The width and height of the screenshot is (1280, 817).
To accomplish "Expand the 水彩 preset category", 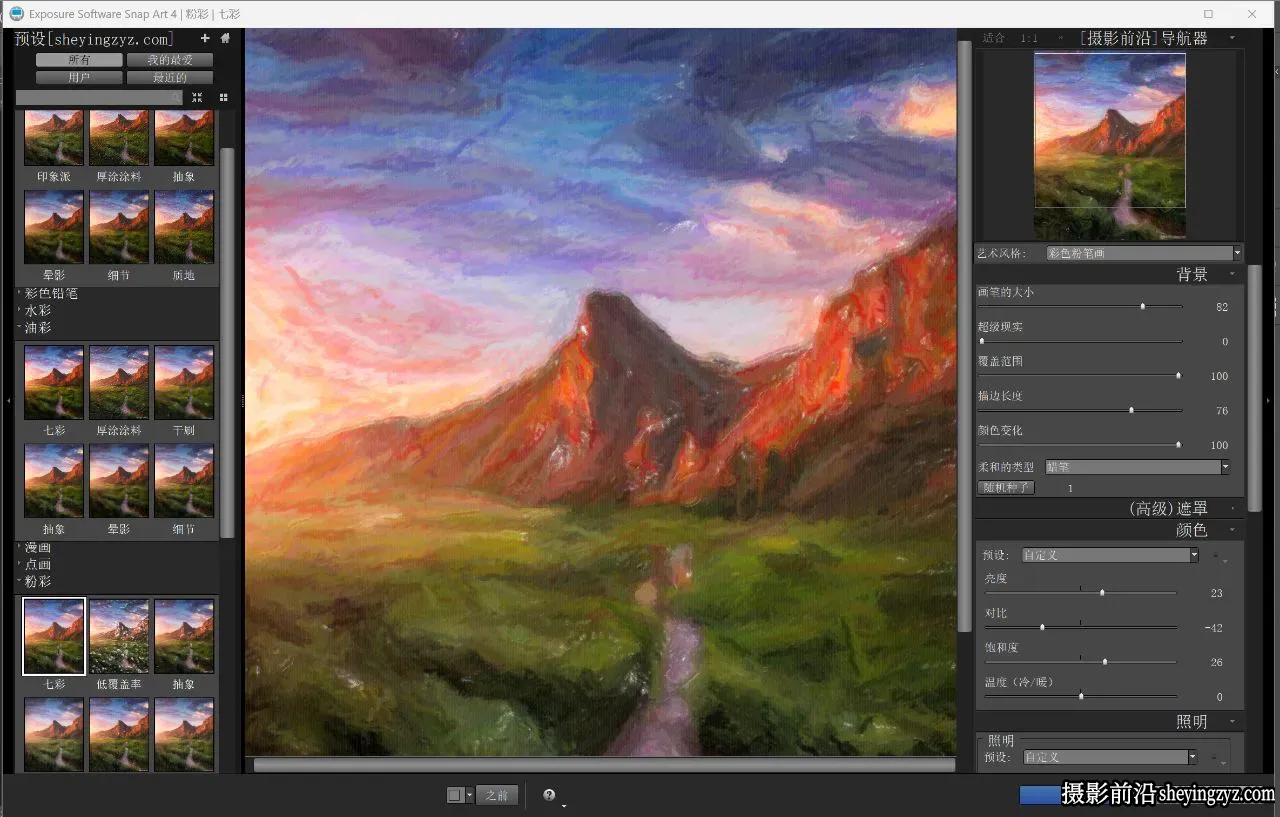I will point(38,311).
